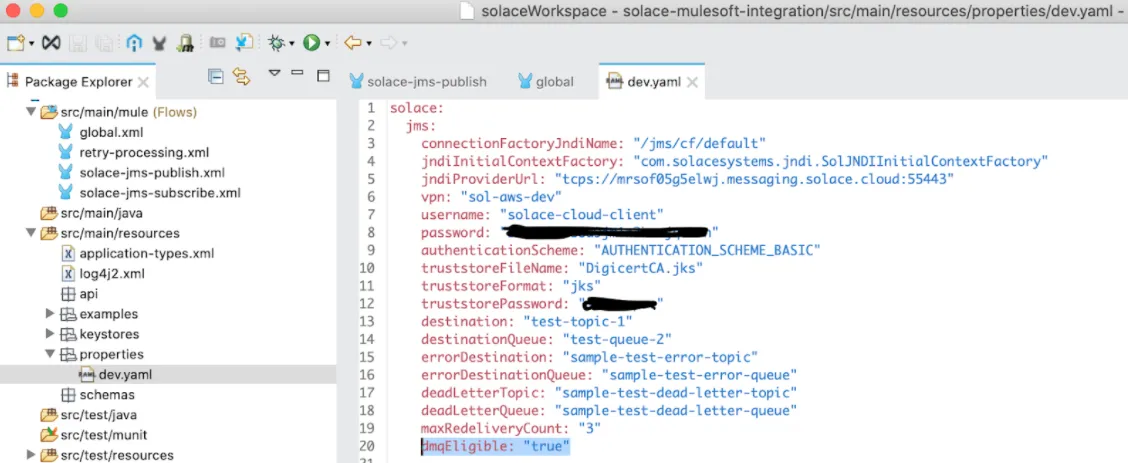
Task: Close the dev.yaml editor tab
Action: 692,83
